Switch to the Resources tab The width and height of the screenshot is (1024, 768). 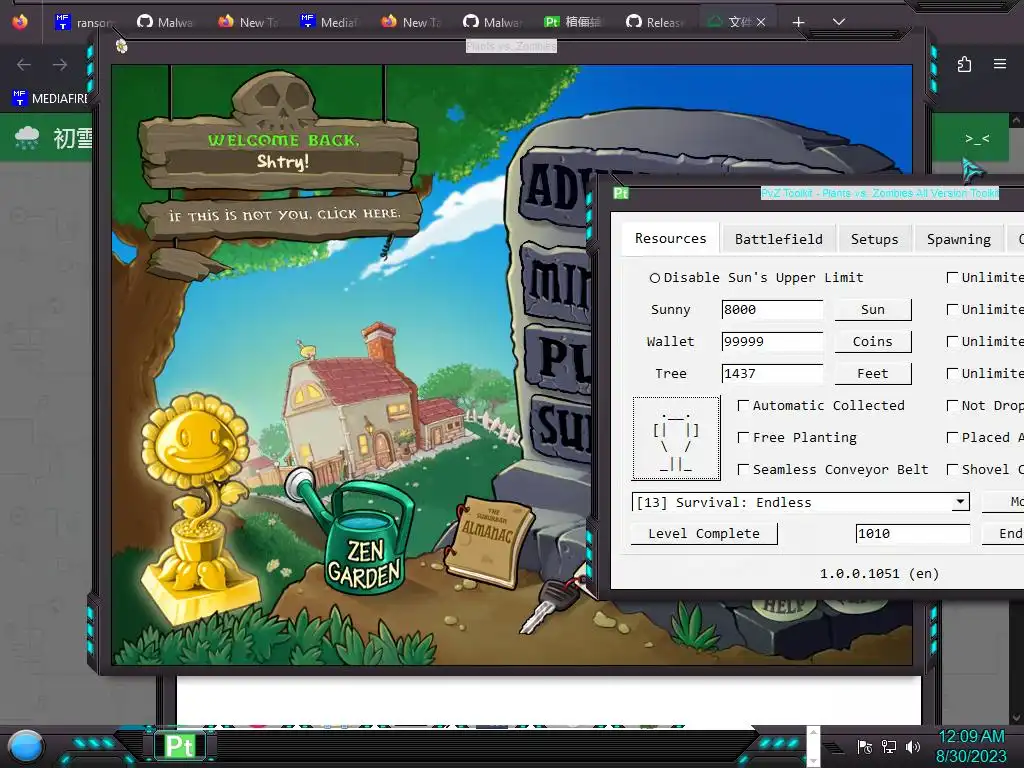click(671, 238)
